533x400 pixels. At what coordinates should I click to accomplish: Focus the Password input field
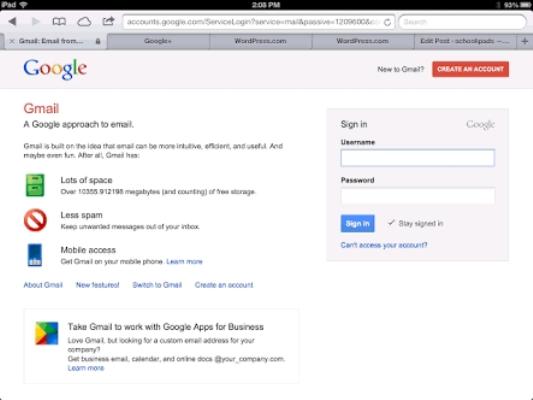418,196
